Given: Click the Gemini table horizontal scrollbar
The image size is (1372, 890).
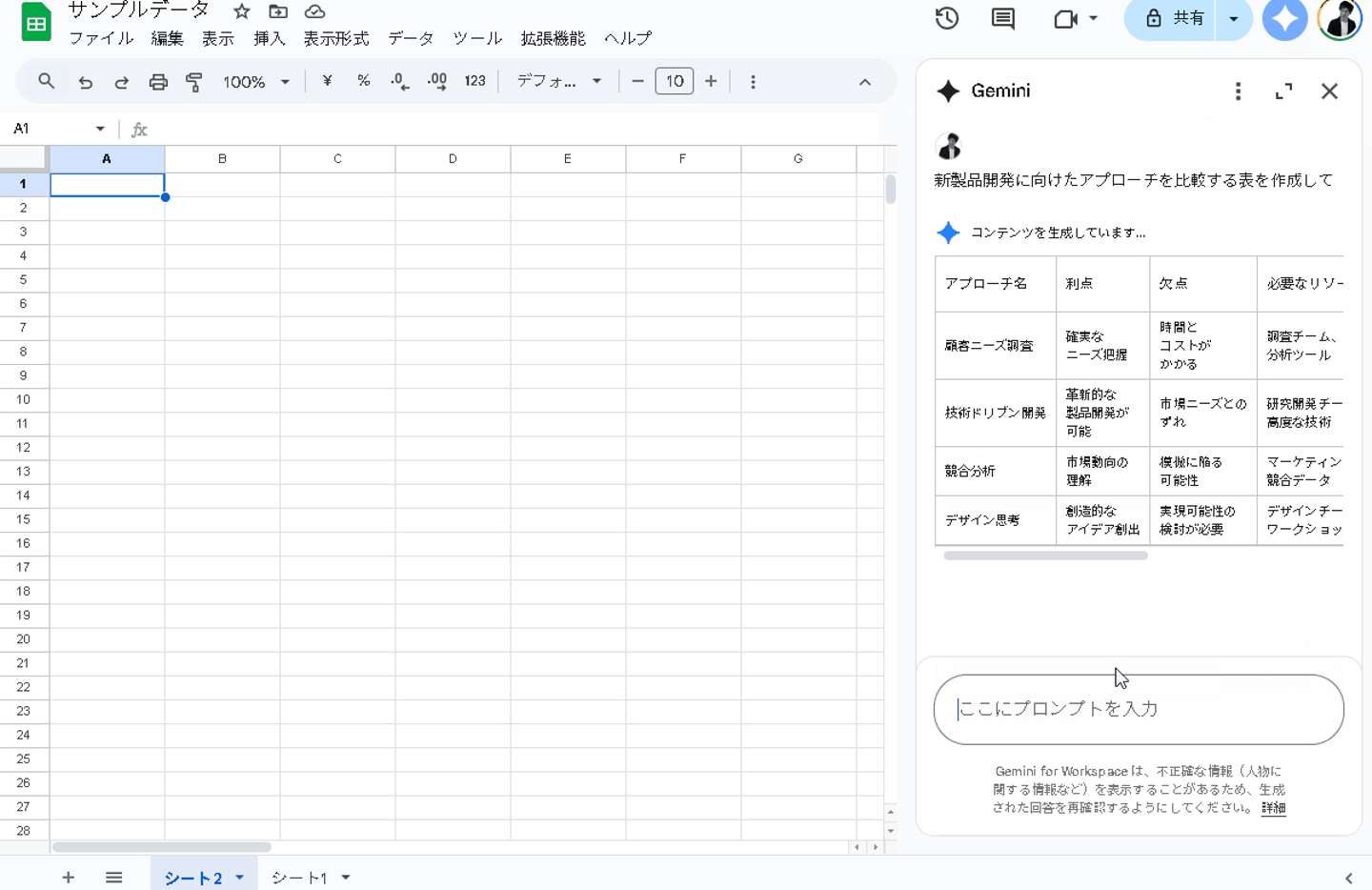Looking at the screenshot, I should [1045, 556].
